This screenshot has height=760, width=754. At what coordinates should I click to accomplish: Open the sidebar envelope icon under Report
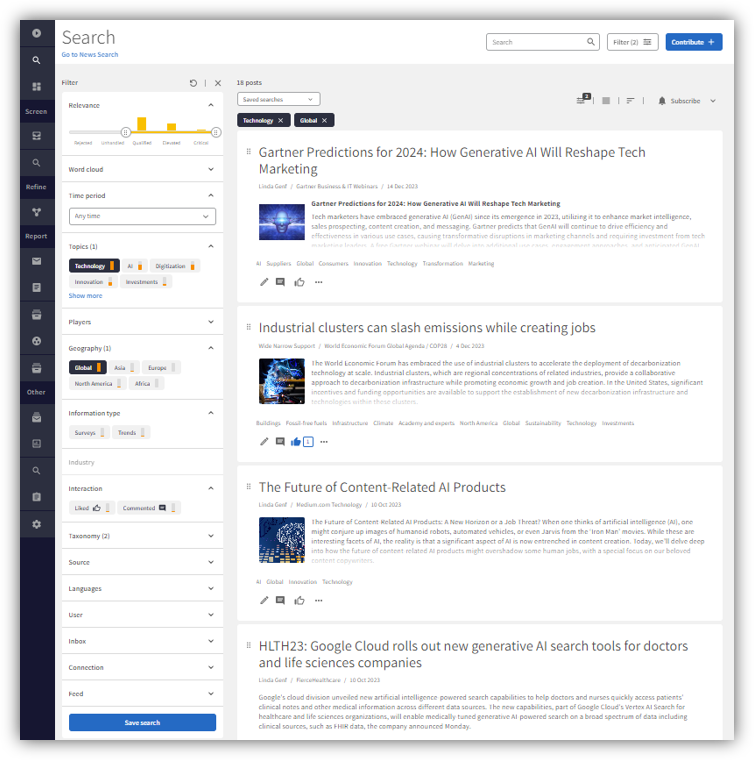pos(36,261)
